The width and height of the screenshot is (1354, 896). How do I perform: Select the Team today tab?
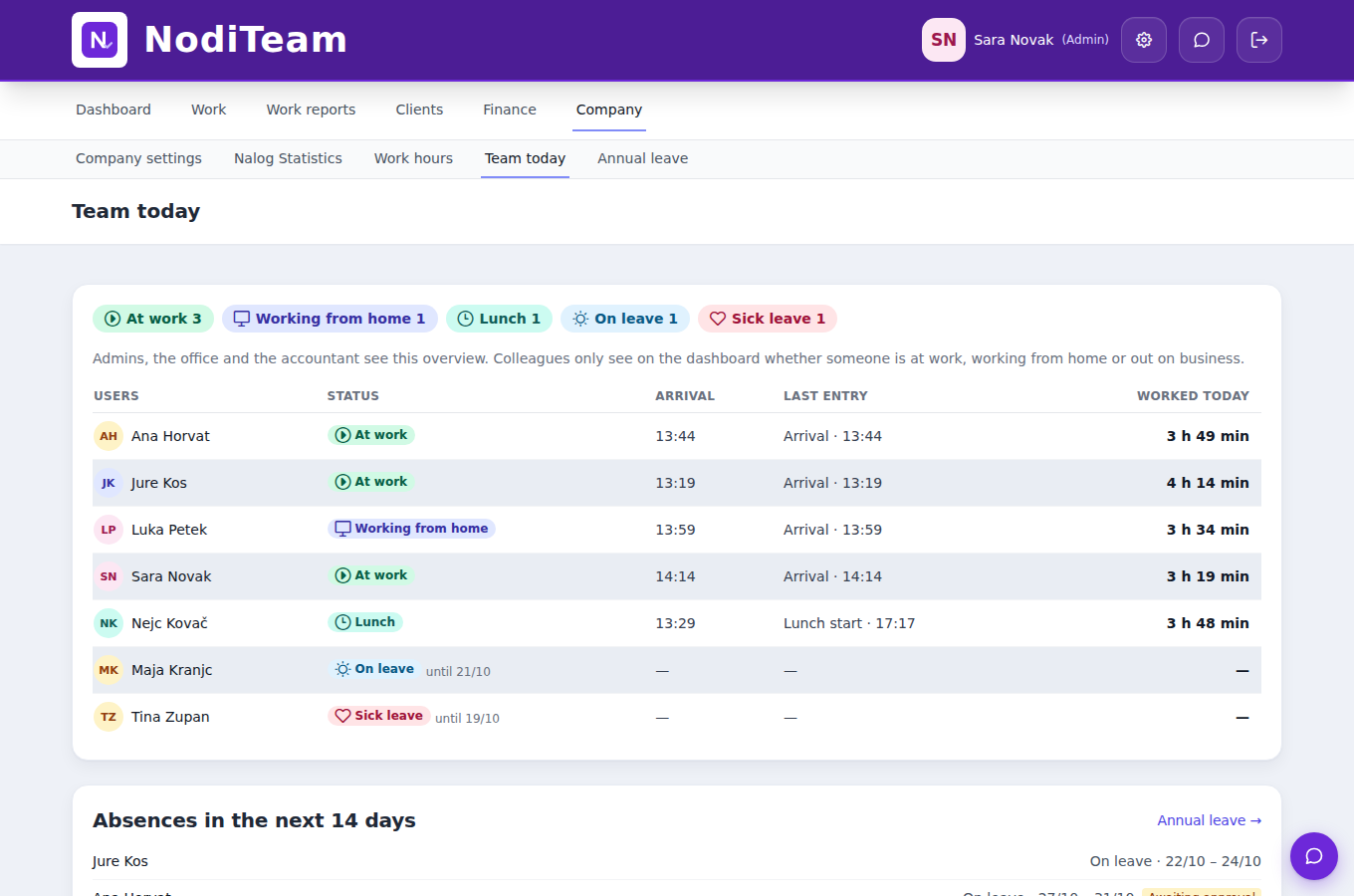tap(525, 158)
